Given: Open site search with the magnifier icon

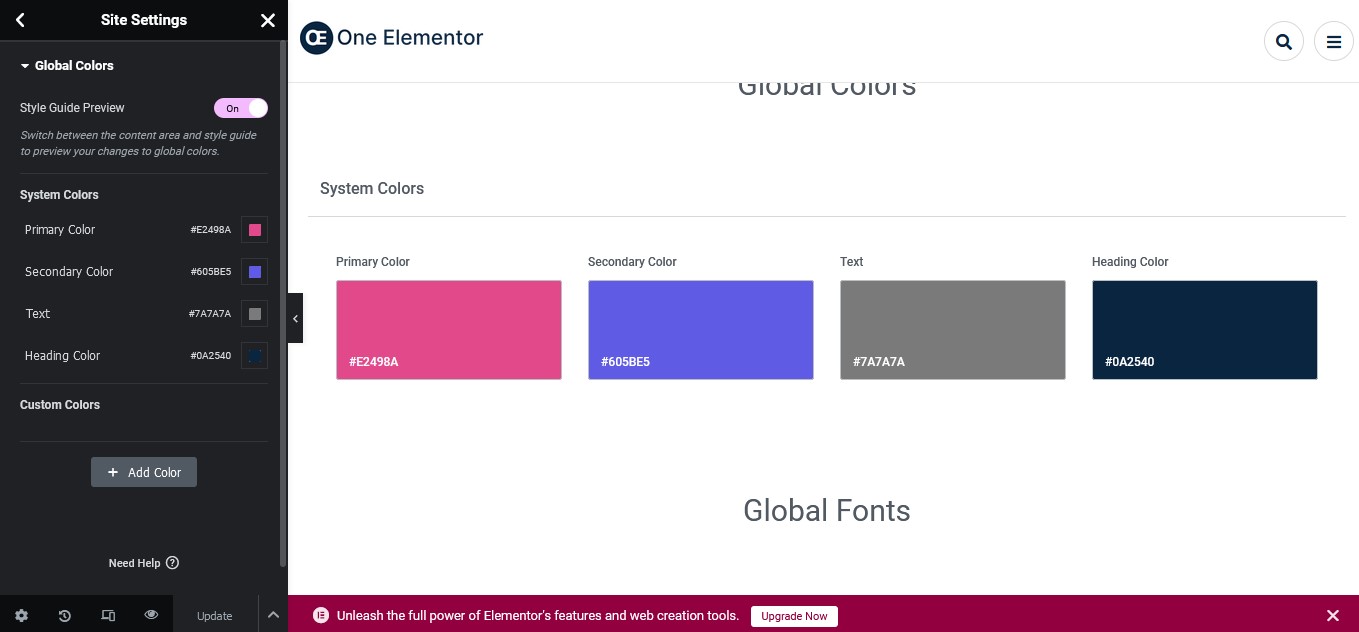Looking at the screenshot, I should coord(1284,41).
